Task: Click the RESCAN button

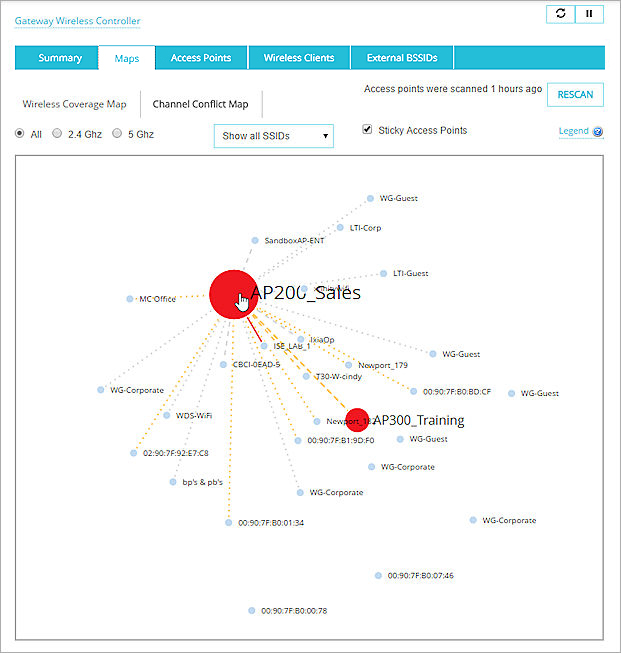Action: (575, 95)
